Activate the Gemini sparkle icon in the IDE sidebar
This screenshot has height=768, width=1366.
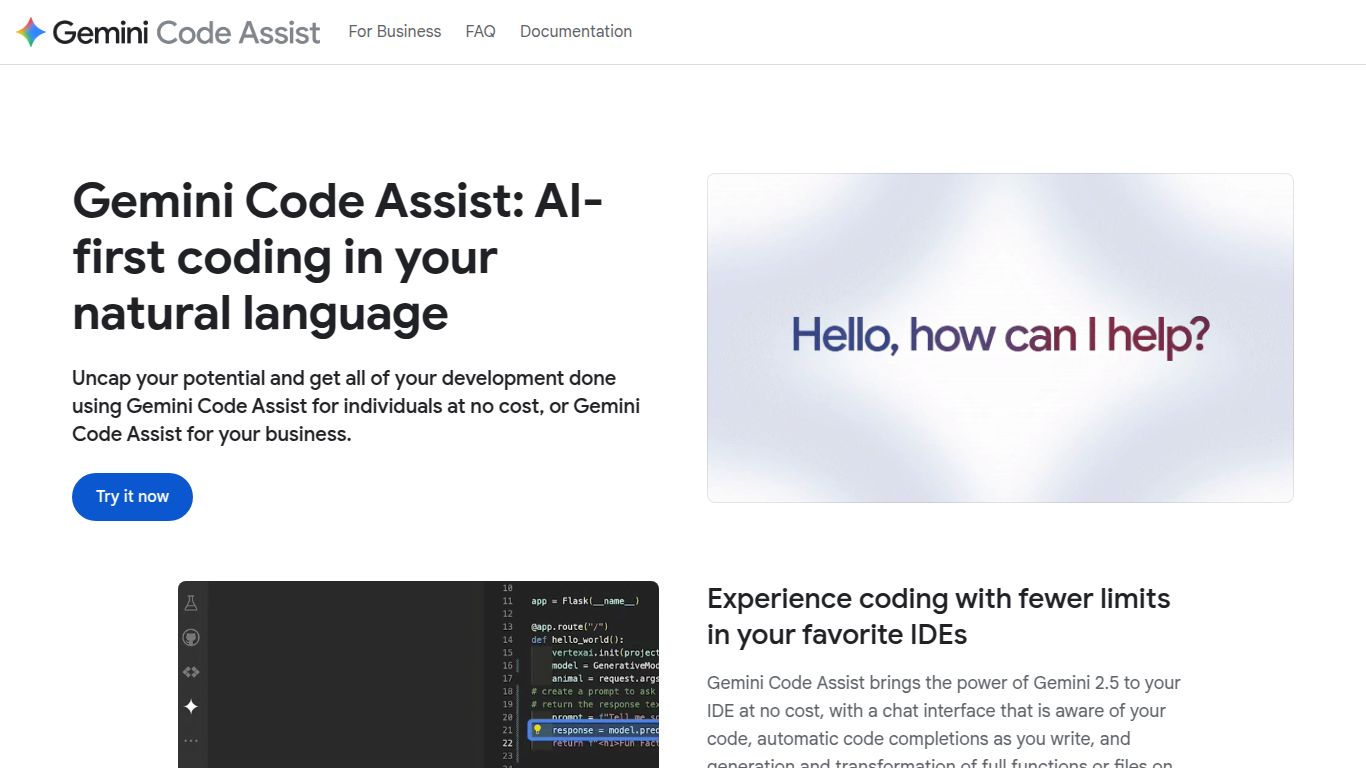coord(190,706)
